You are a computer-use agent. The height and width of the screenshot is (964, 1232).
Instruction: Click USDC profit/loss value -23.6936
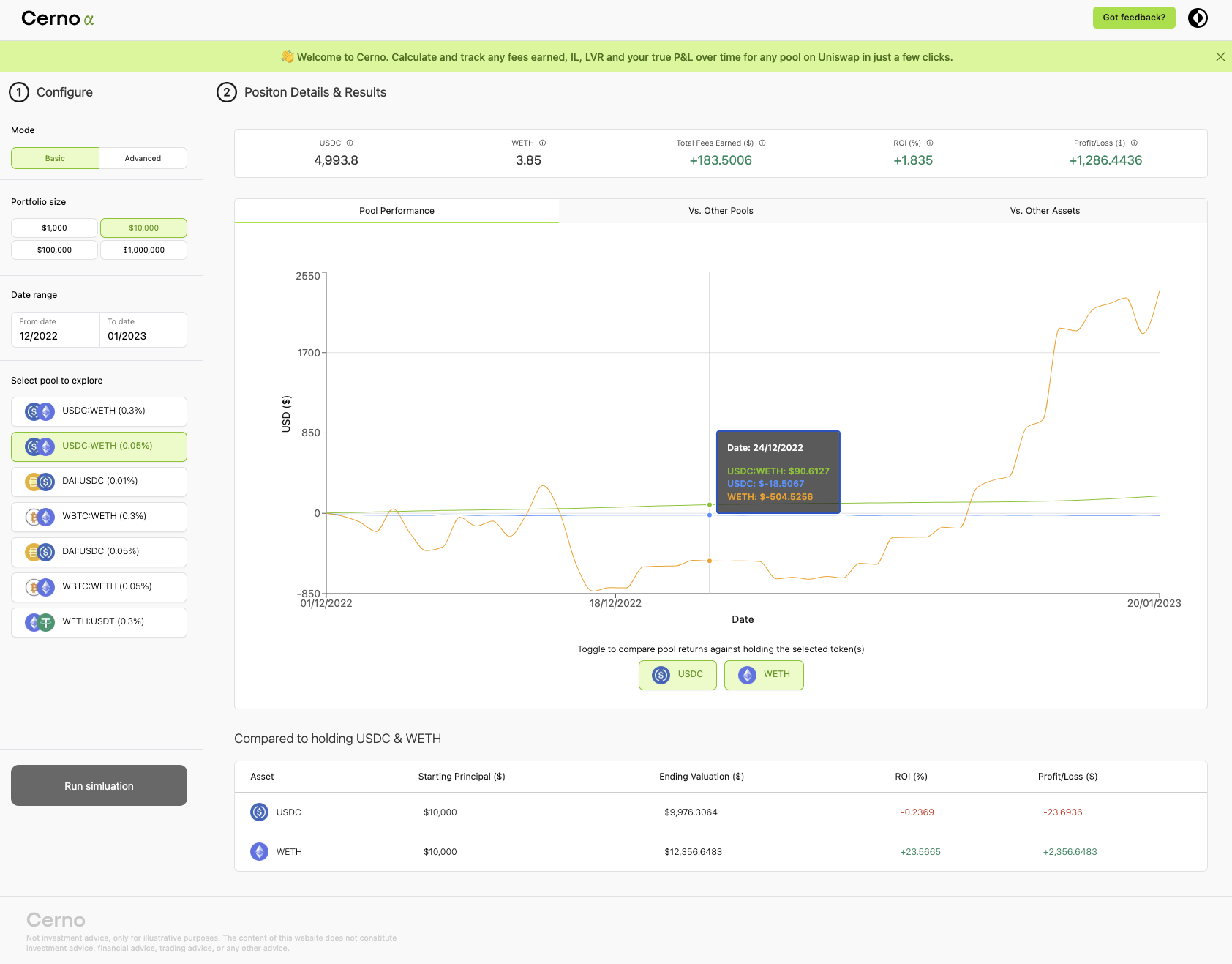[1062, 812]
